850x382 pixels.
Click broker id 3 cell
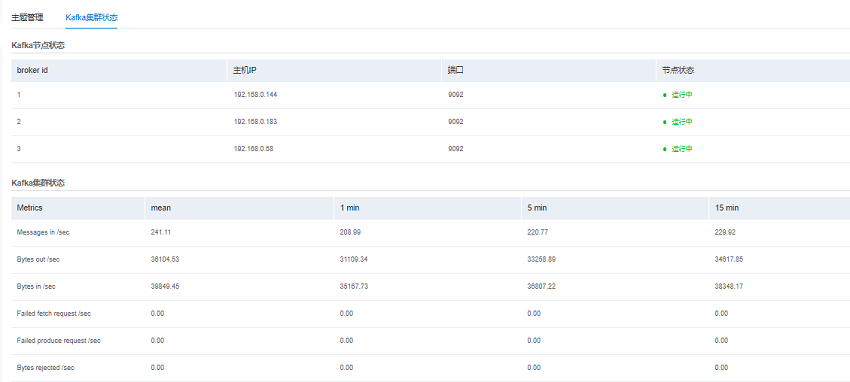click(x=19, y=149)
